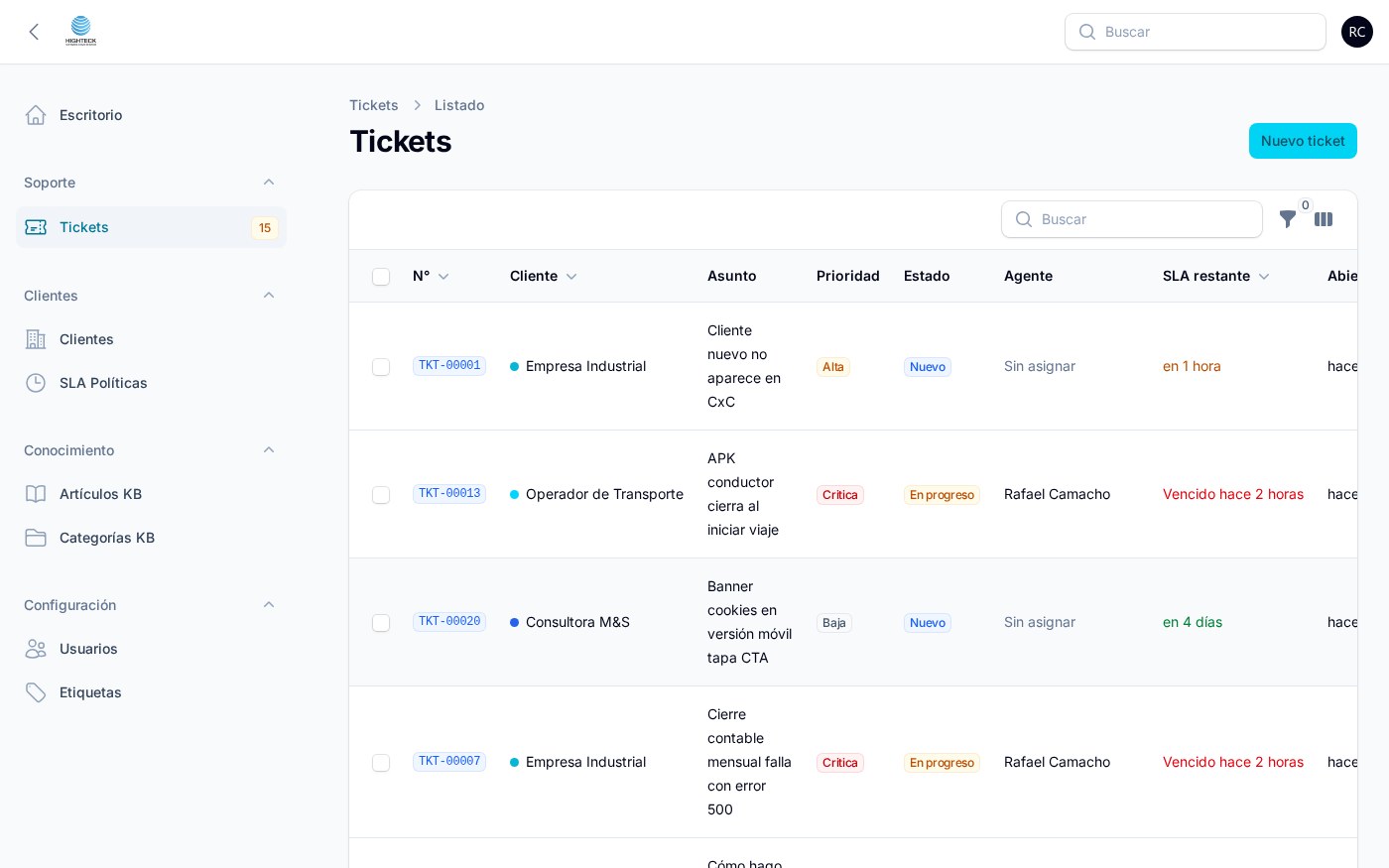
Task: Open the Clientes sidebar item
Action: pyautogui.click(x=151, y=339)
